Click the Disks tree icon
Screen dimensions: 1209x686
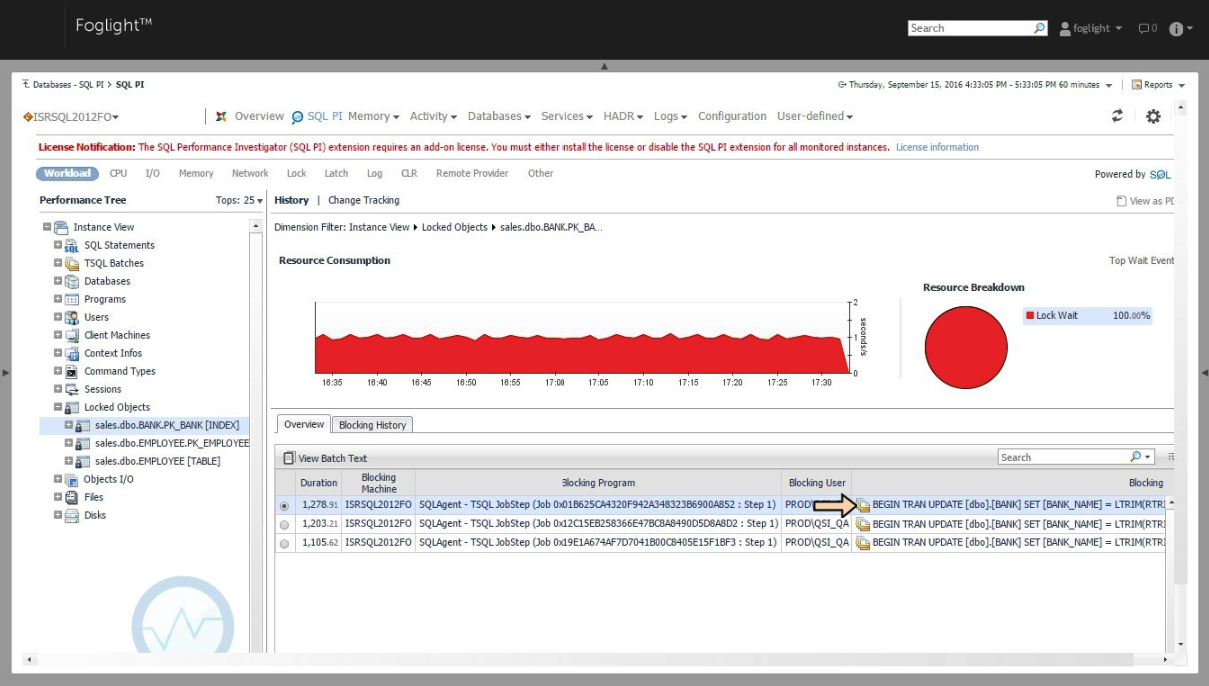coord(72,515)
